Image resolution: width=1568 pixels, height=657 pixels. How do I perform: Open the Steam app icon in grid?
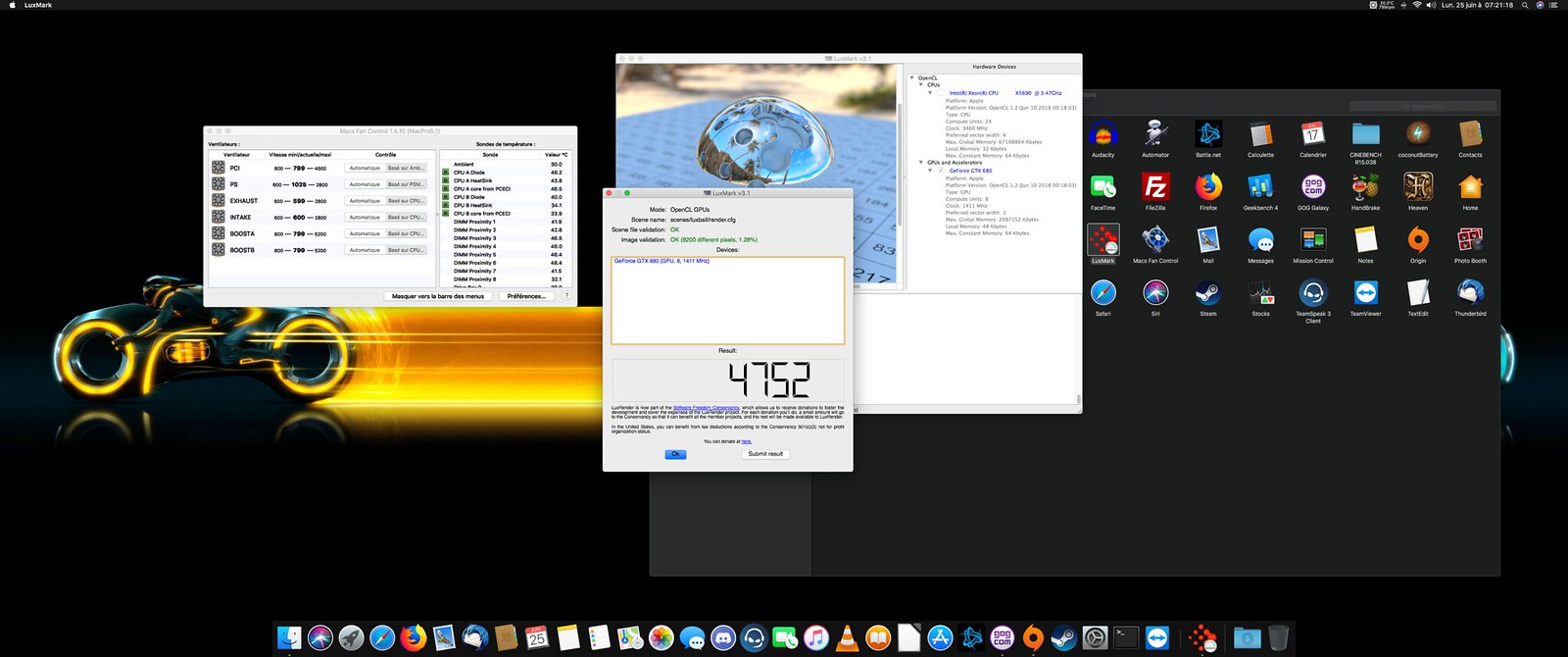coord(1208,292)
